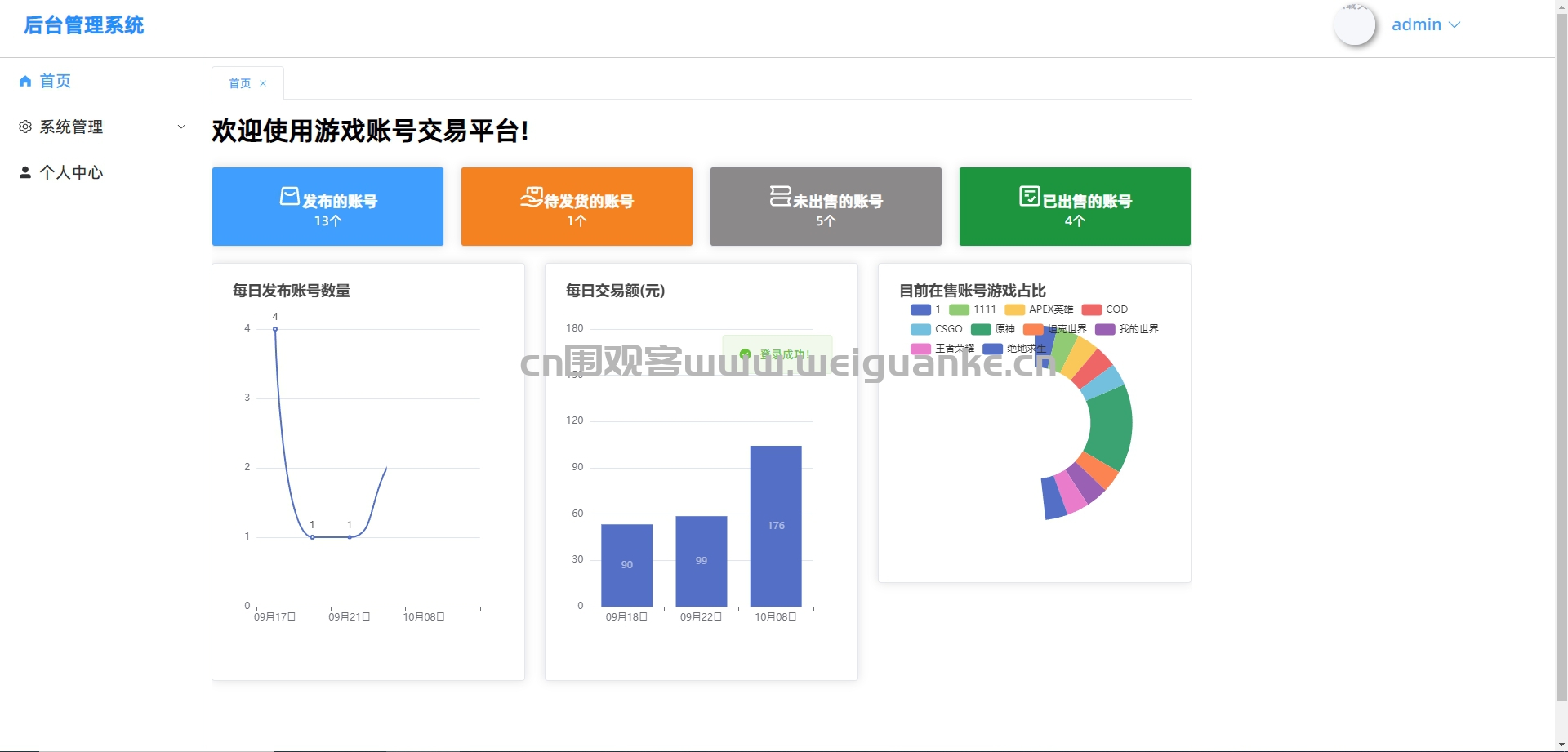Viewport: 1568px width, 752px height.
Task: Click the icon on the 发布的账号 card
Action: click(290, 196)
